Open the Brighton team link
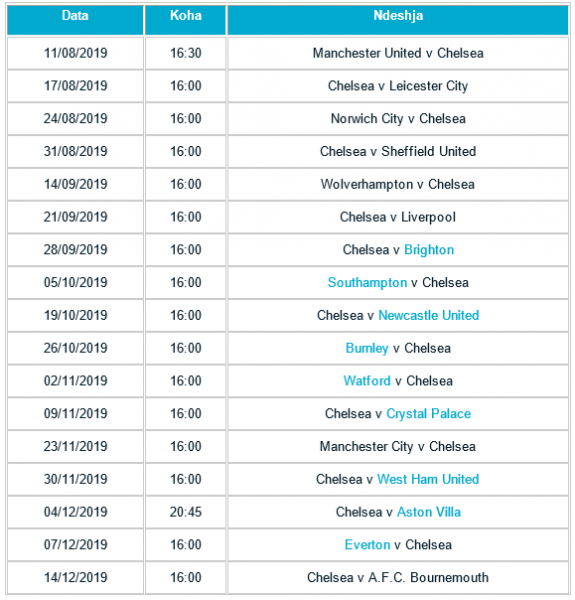This screenshot has width=575, height=600. click(429, 250)
